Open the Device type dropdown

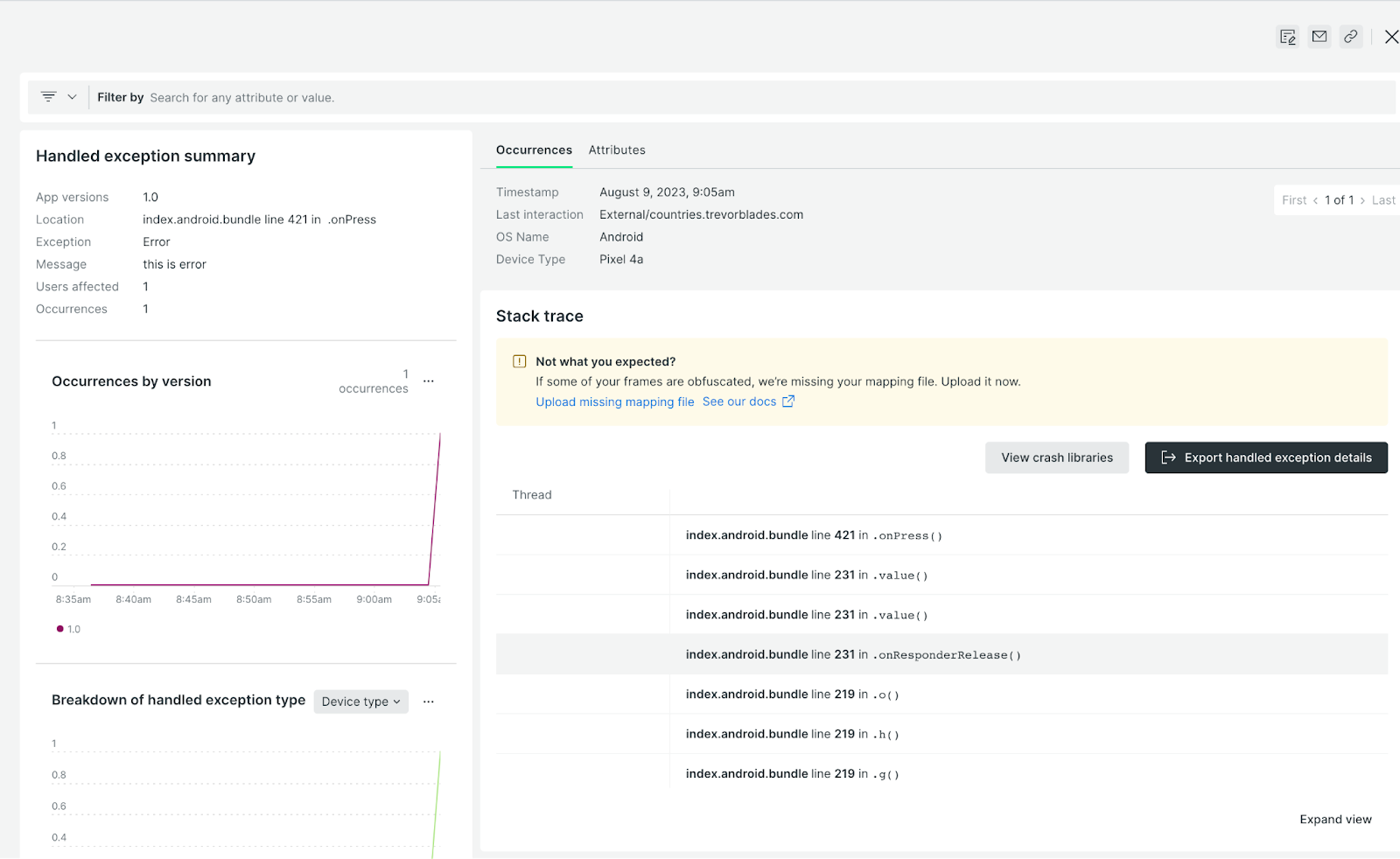[360, 701]
